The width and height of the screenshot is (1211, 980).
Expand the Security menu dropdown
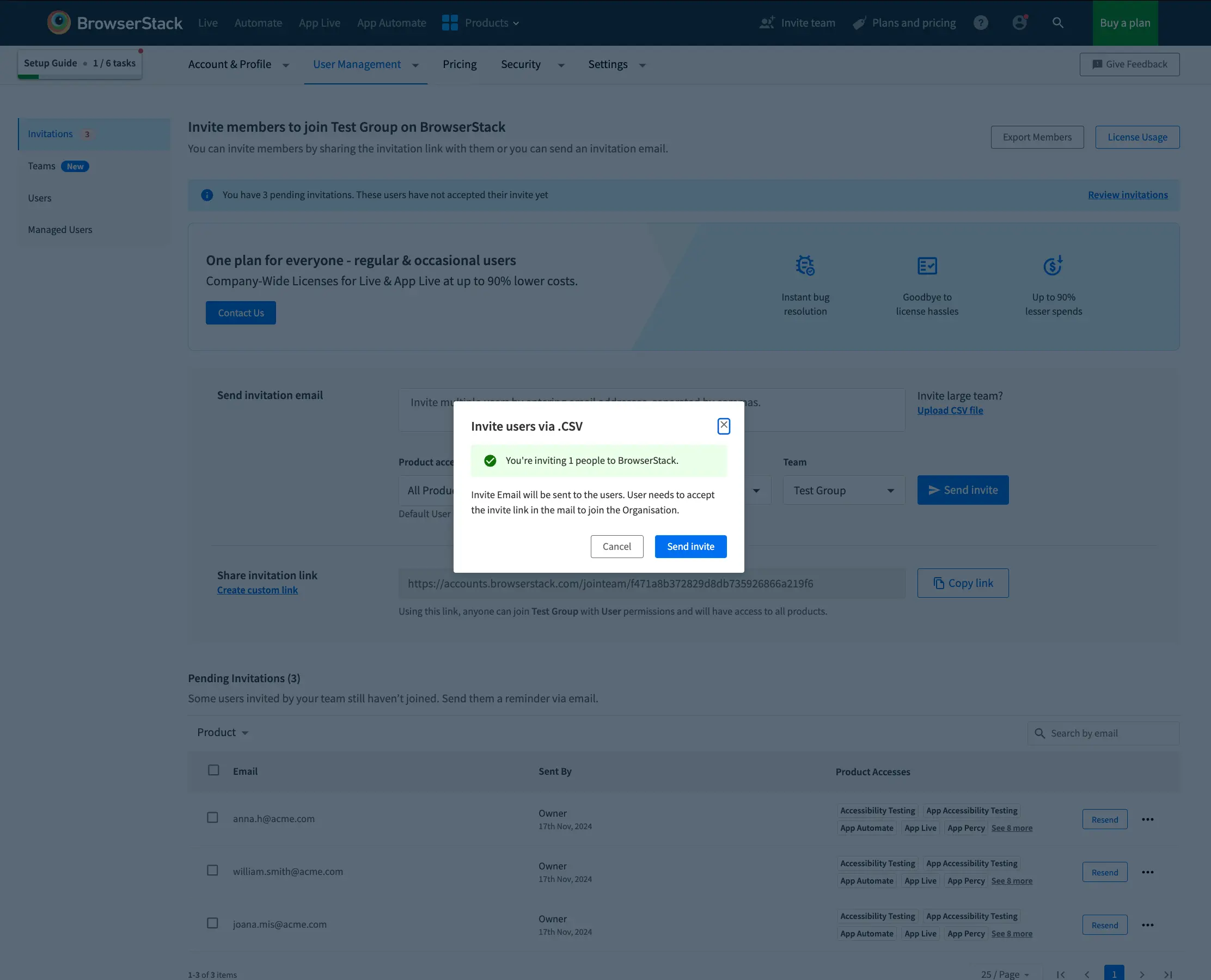532,64
